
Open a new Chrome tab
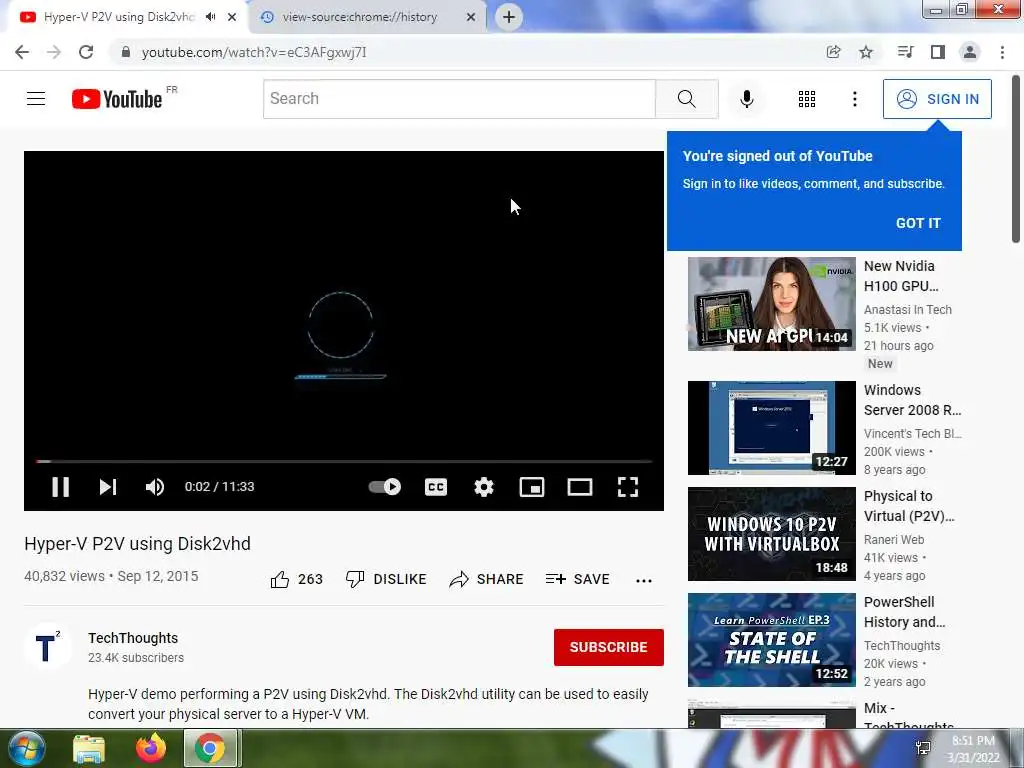509,17
